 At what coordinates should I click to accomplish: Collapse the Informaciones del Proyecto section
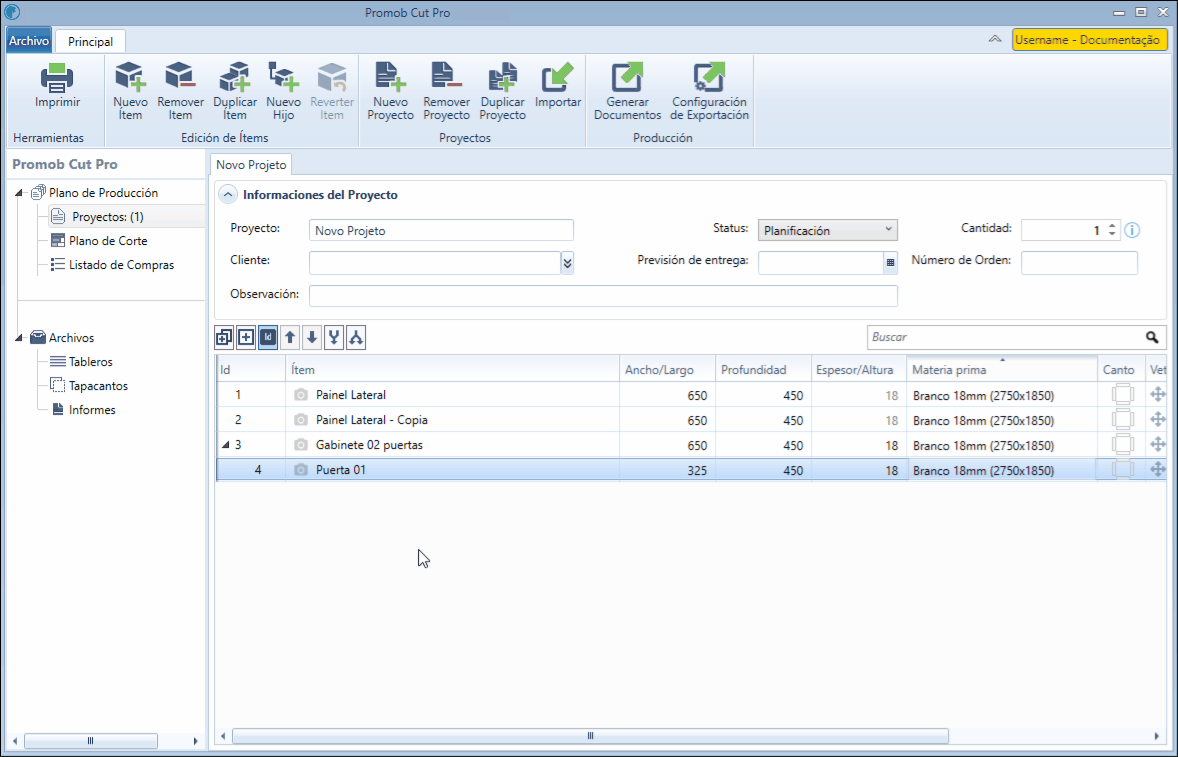pos(229,195)
